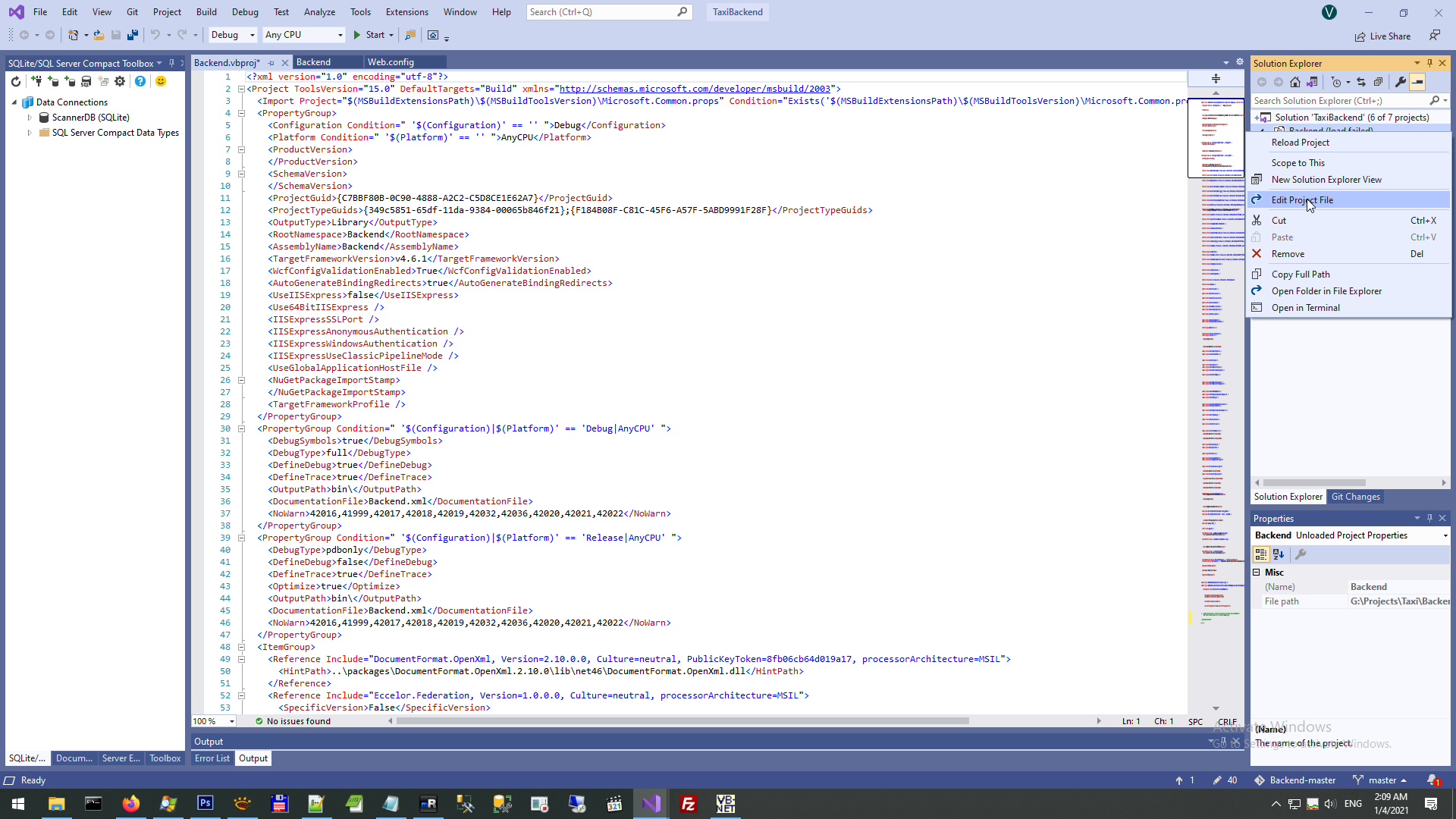This screenshot has height=819, width=1456.
Task: Expand the ScannerDB (SQLite) node
Action: pos(30,118)
